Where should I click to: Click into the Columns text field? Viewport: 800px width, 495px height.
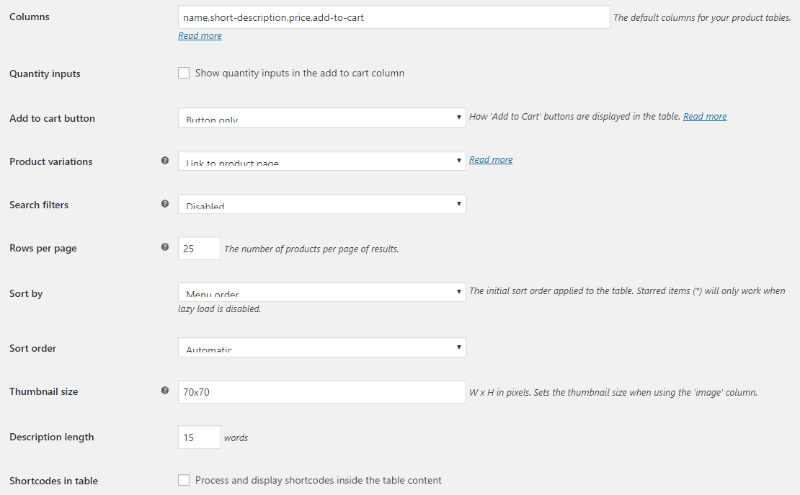(x=394, y=17)
